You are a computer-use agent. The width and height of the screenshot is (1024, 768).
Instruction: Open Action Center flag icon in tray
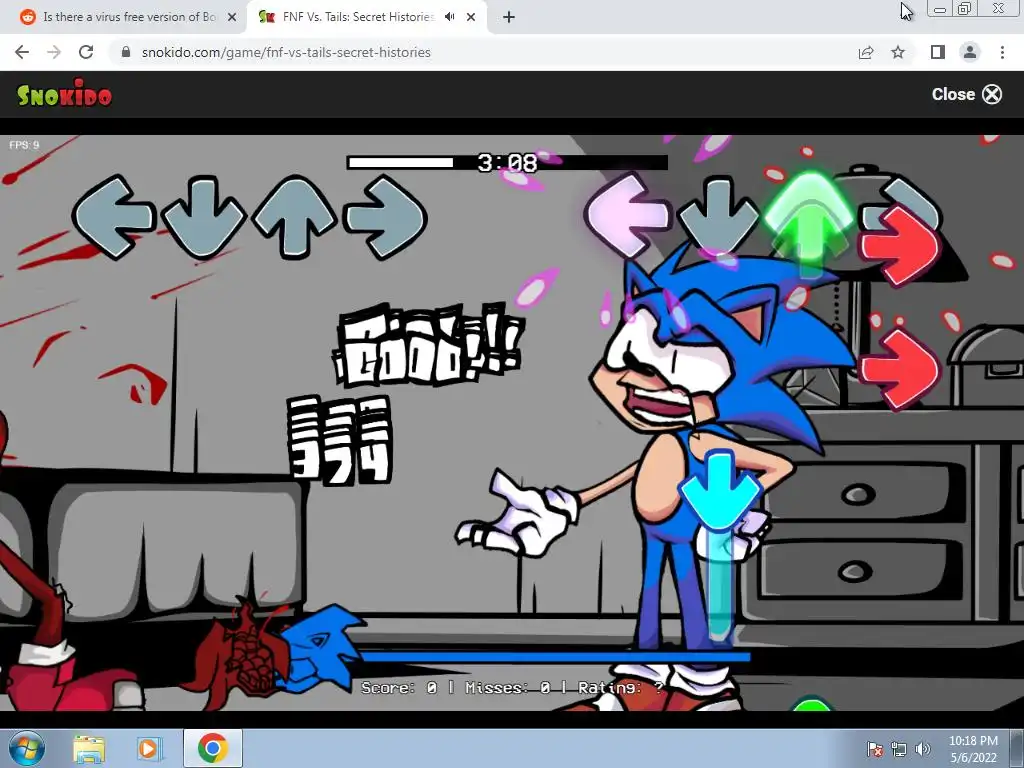[874, 749]
